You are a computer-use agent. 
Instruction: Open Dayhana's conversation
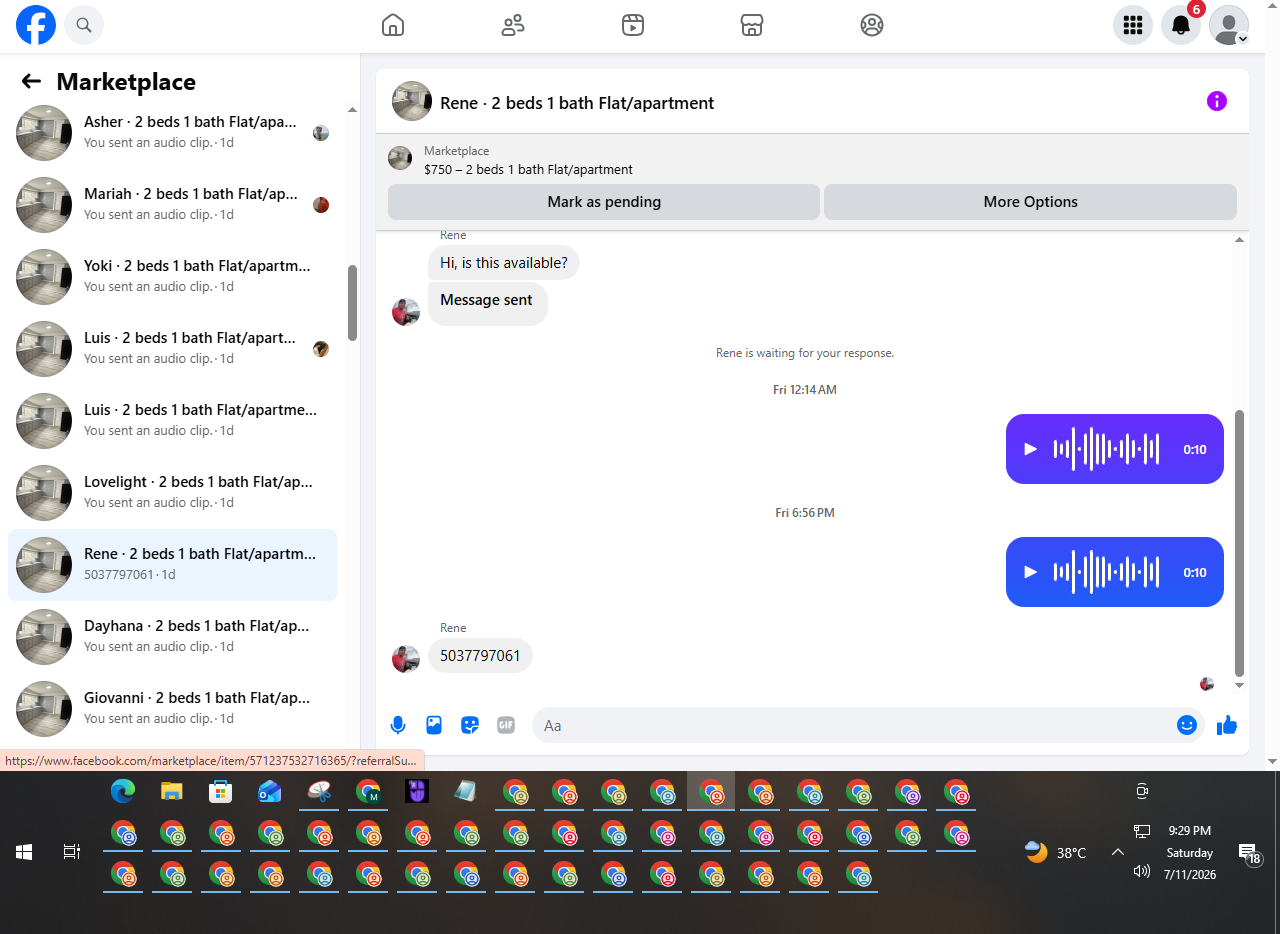coord(172,636)
